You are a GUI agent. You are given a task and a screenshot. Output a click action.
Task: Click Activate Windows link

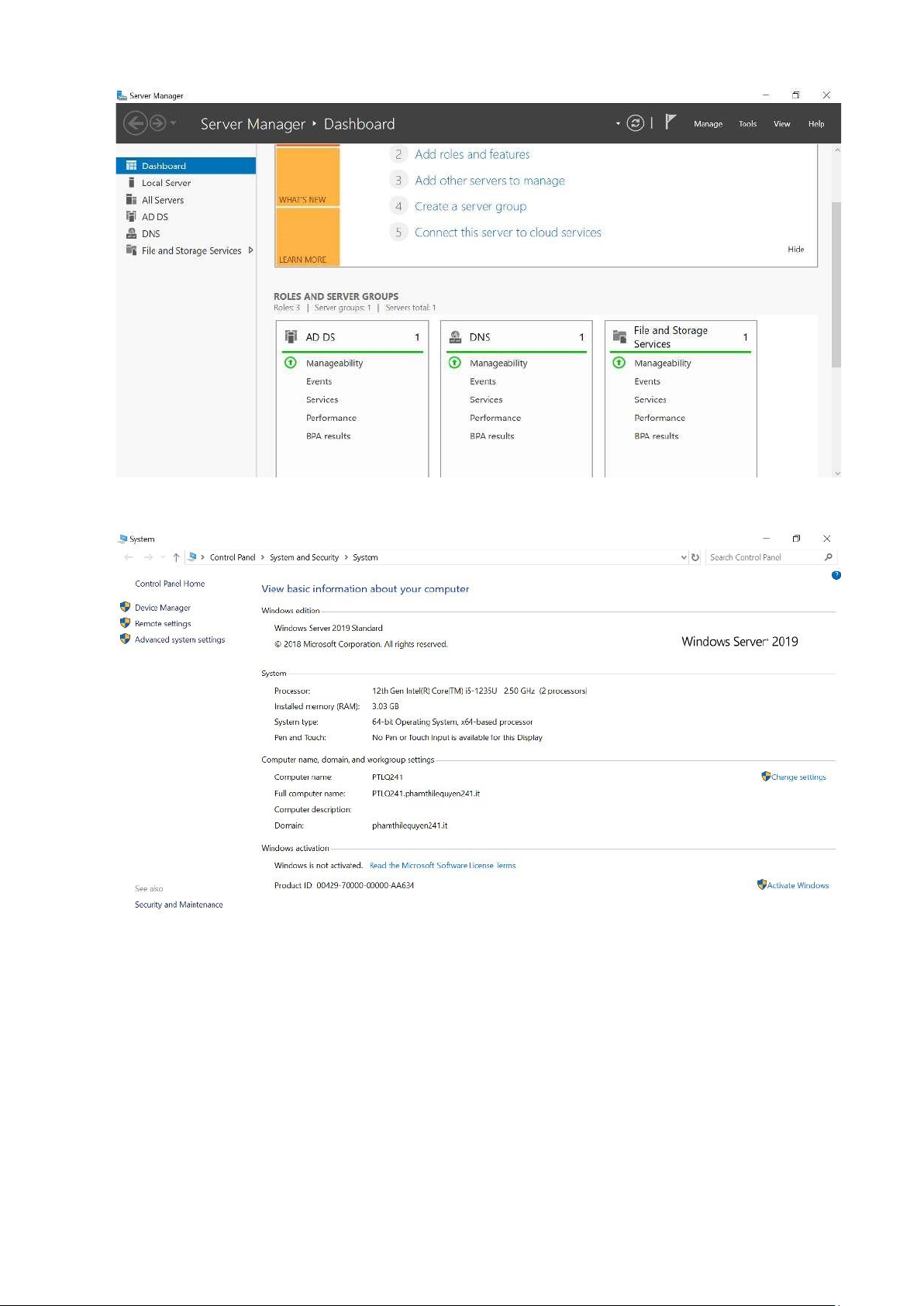tap(798, 885)
